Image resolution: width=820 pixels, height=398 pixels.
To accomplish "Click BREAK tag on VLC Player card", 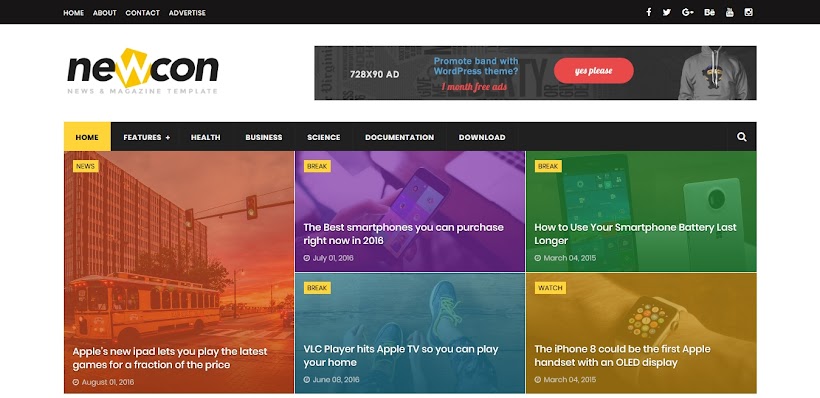I will pos(317,288).
